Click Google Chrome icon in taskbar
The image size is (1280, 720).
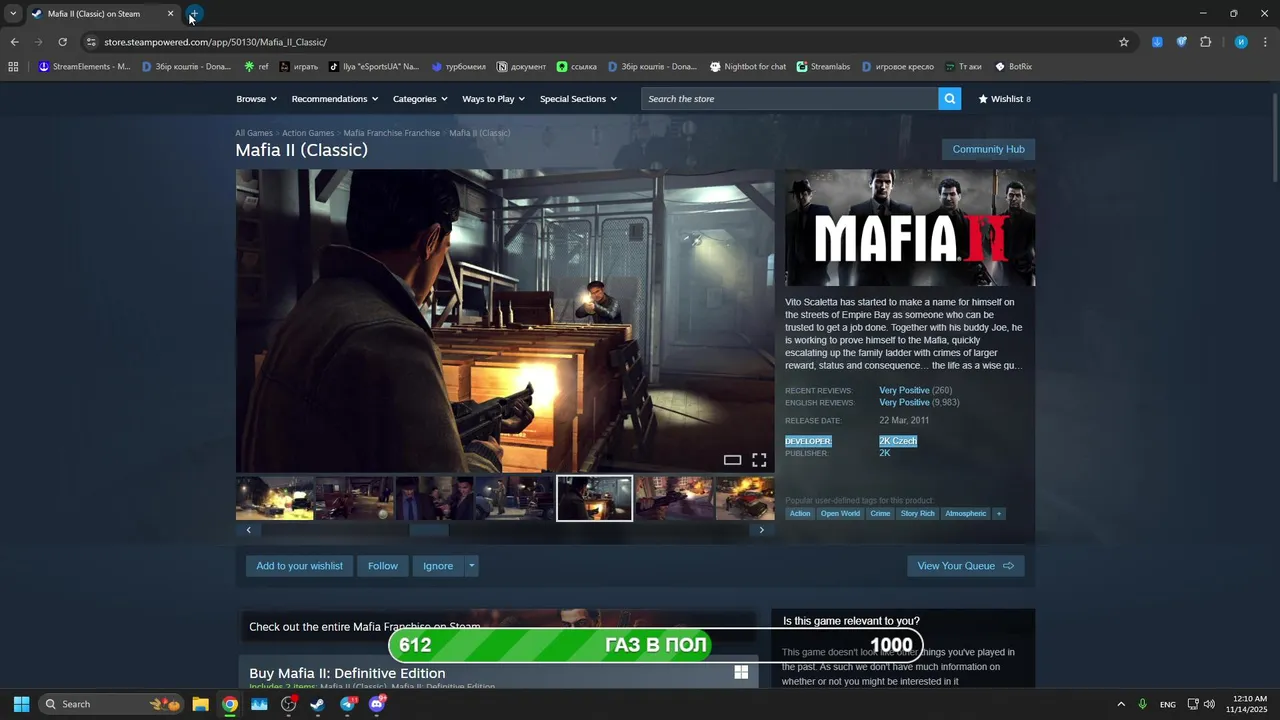point(230,704)
